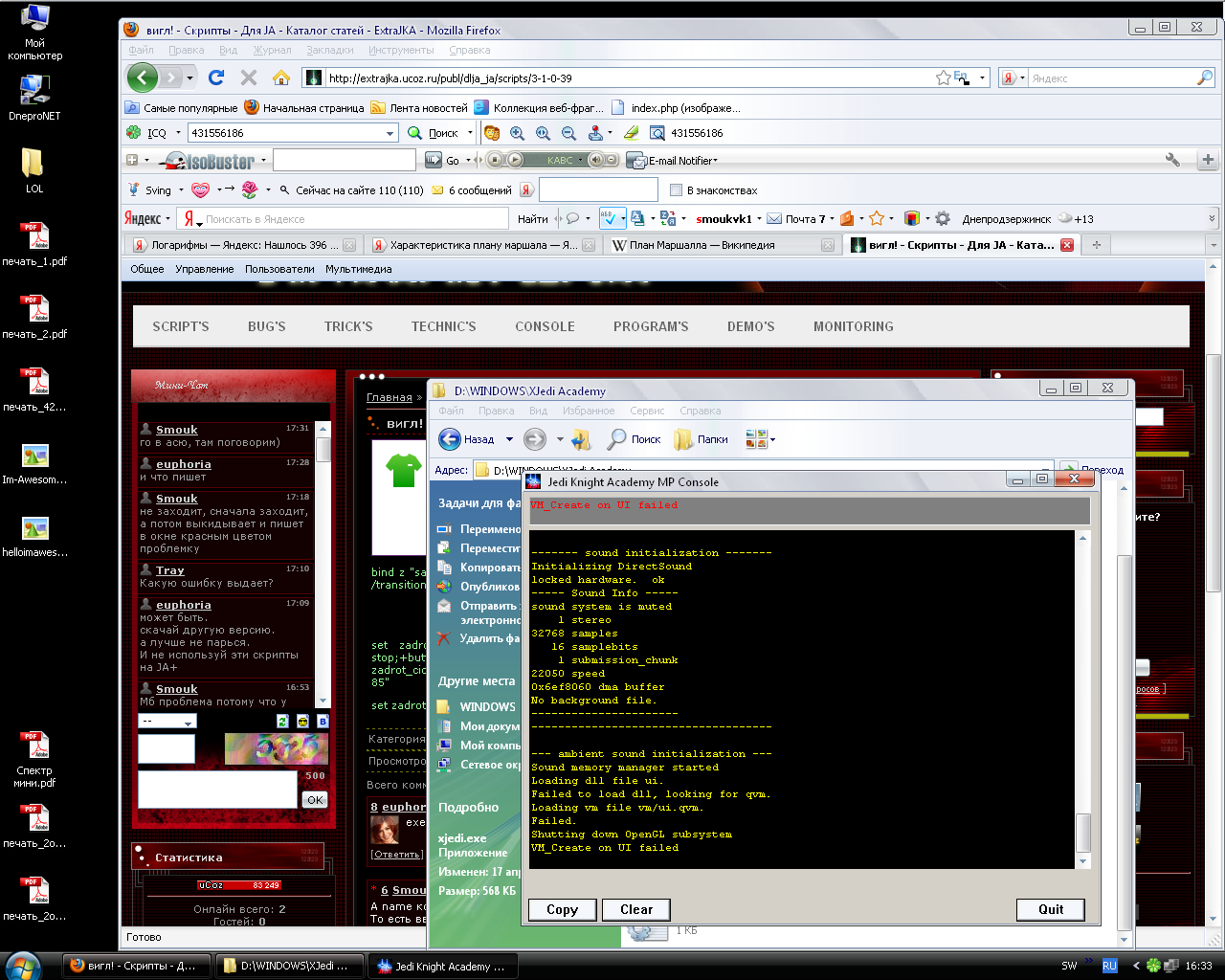Click the Yandex favorites star icon
The image size is (1225, 980).
[877, 218]
